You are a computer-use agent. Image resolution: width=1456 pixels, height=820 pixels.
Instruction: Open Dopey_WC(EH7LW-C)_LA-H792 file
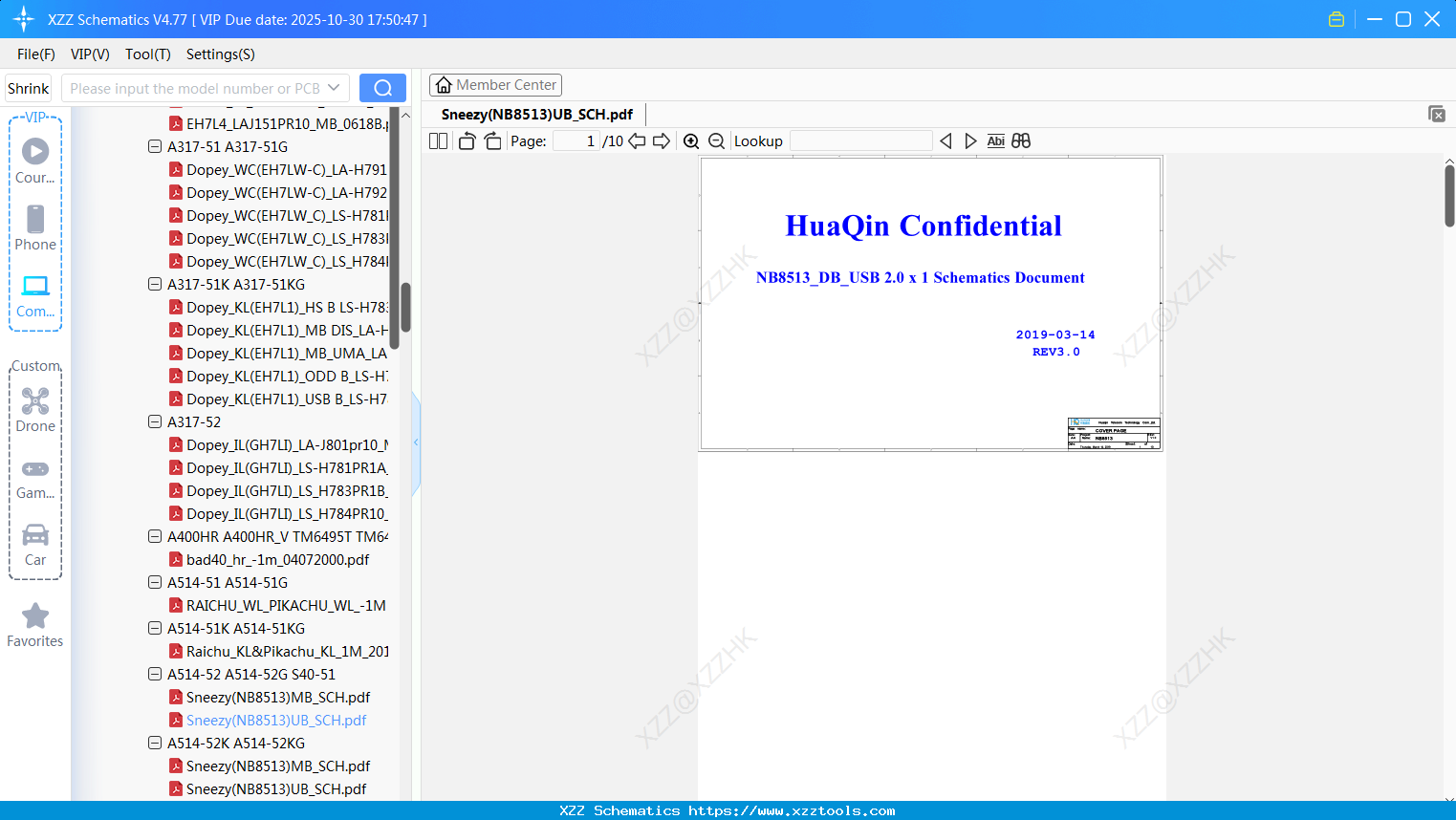pyautogui.click(x=278, y=193)
